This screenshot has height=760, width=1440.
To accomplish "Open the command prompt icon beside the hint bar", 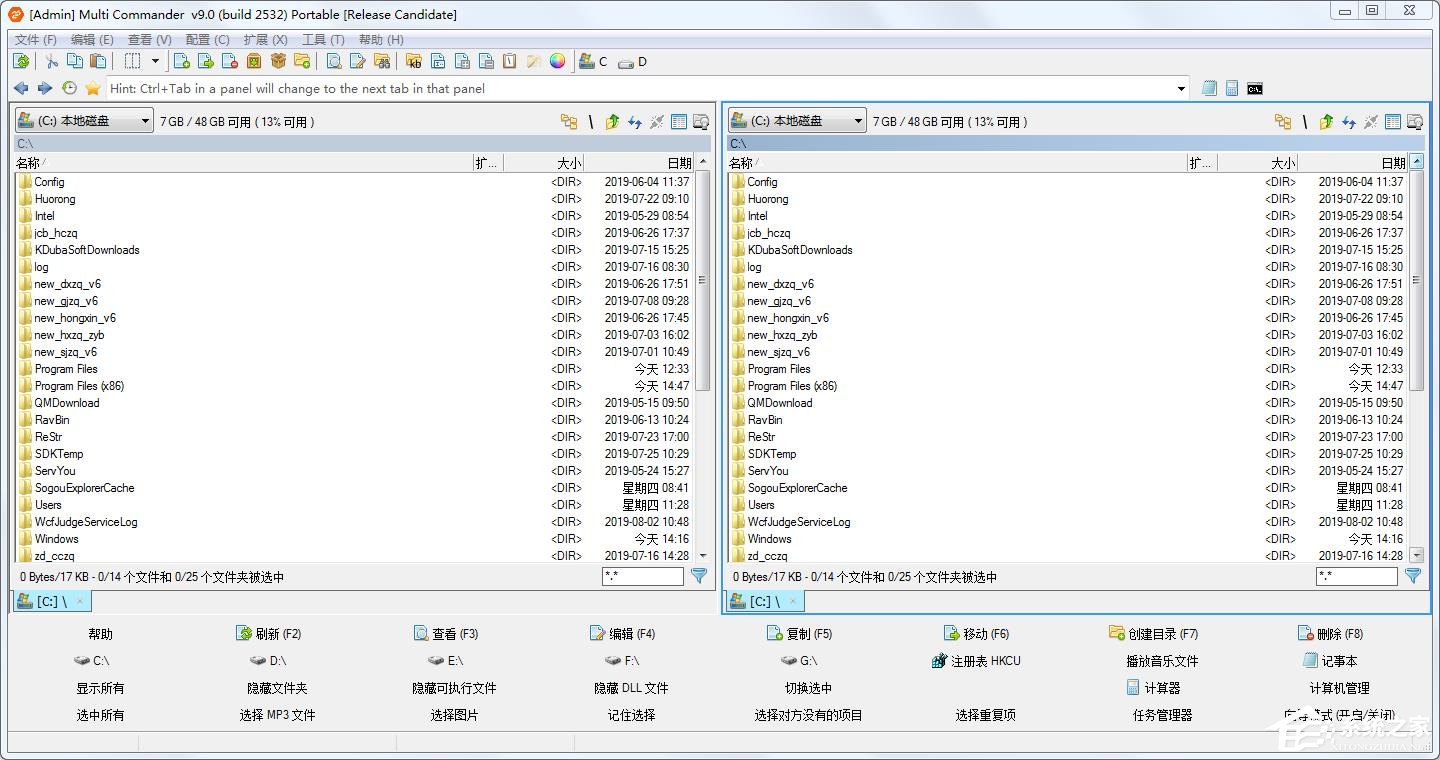I will tap(1254, 89).
